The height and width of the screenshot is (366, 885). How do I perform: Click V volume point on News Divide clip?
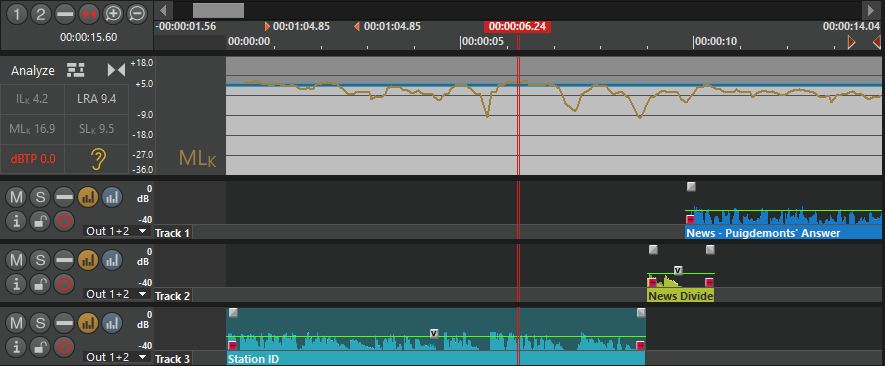(678, 271)
